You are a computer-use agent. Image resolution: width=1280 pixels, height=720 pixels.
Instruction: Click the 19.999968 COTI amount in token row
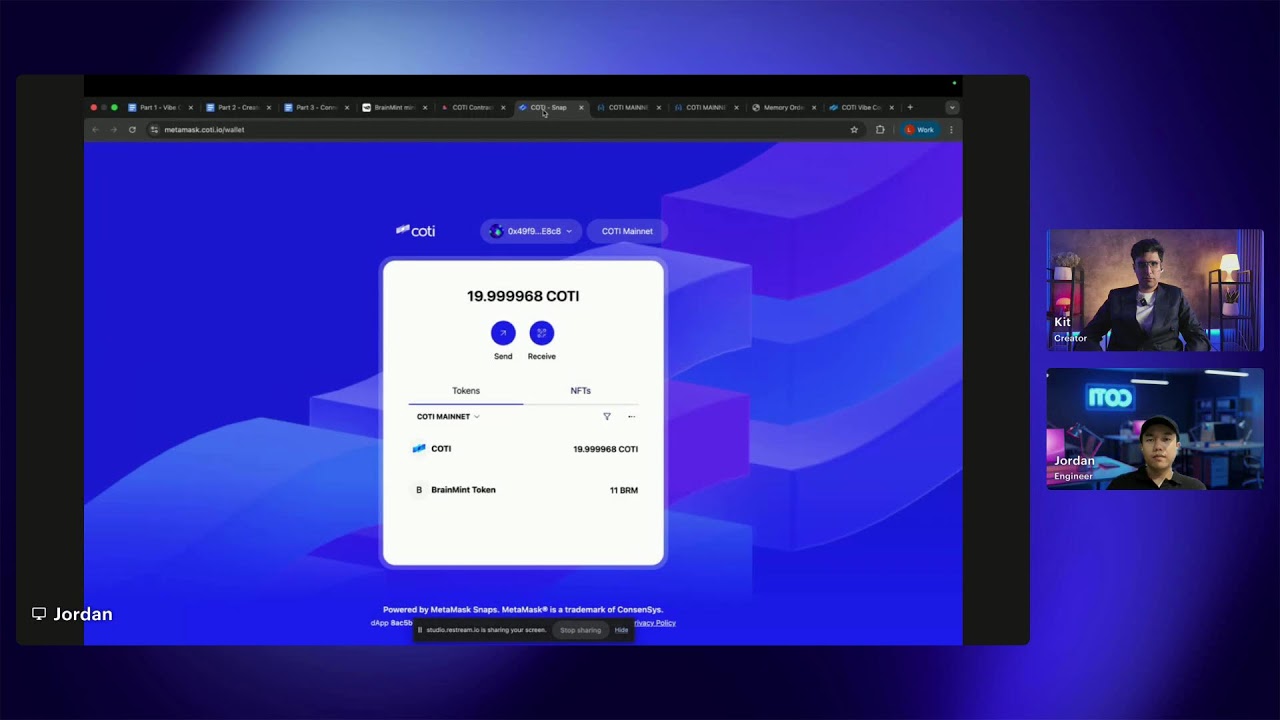[605, 449]
